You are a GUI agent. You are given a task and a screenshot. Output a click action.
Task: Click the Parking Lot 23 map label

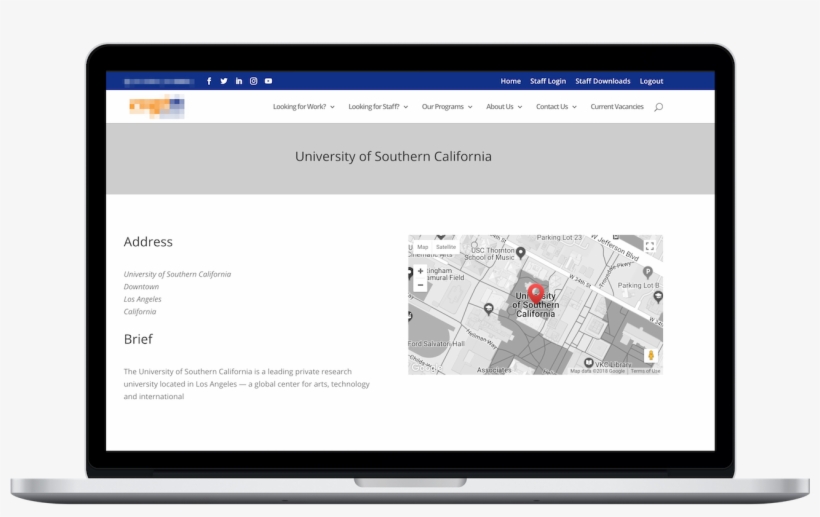pos(559,237)
